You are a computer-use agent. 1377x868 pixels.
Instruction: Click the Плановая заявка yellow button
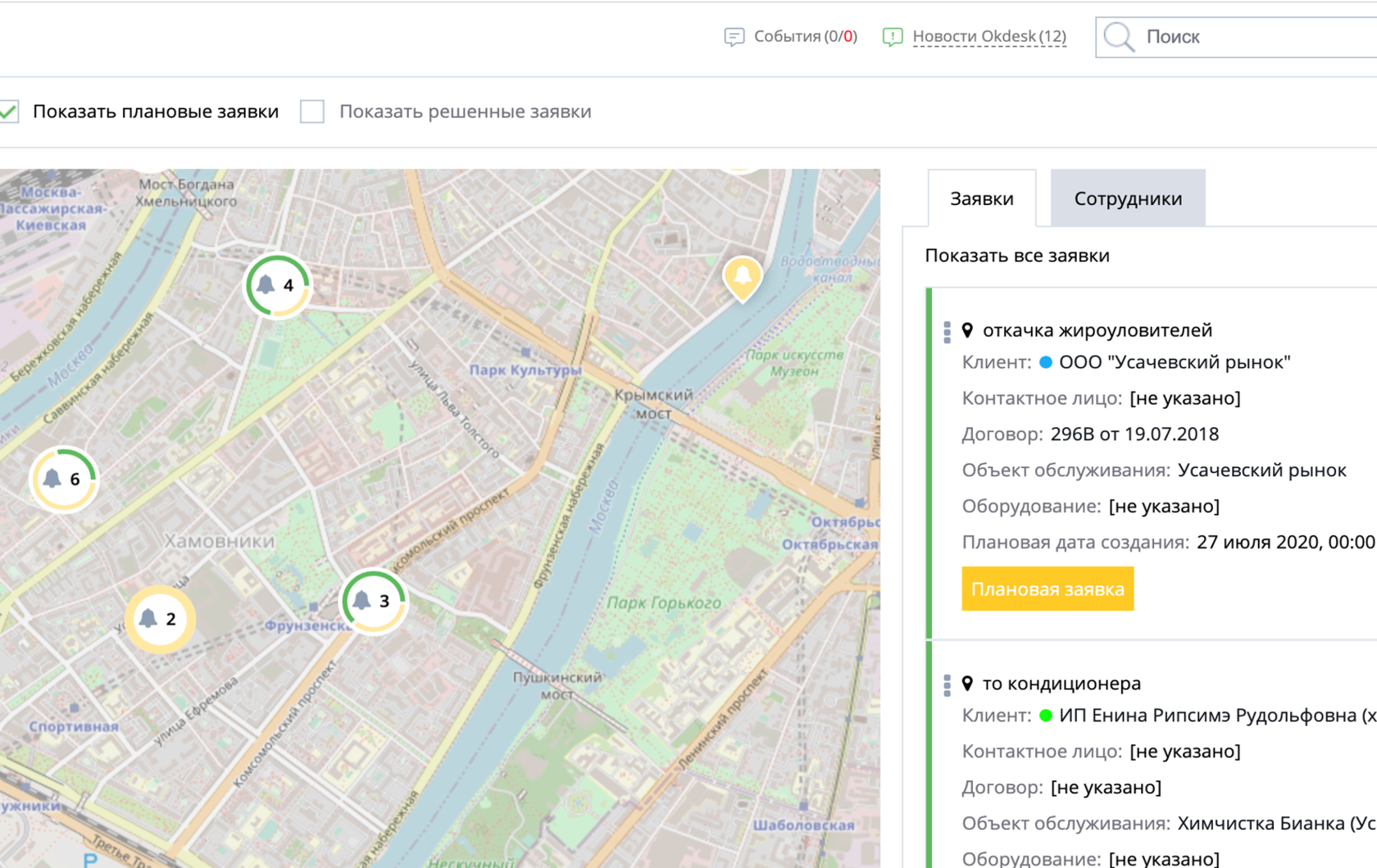pos(1048,589)
